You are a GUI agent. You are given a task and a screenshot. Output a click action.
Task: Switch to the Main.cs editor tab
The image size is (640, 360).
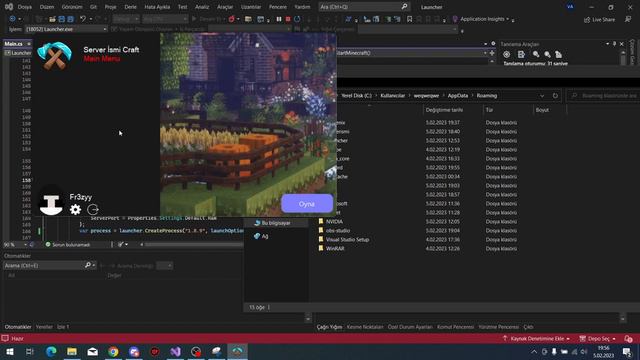tap(13, 44)
